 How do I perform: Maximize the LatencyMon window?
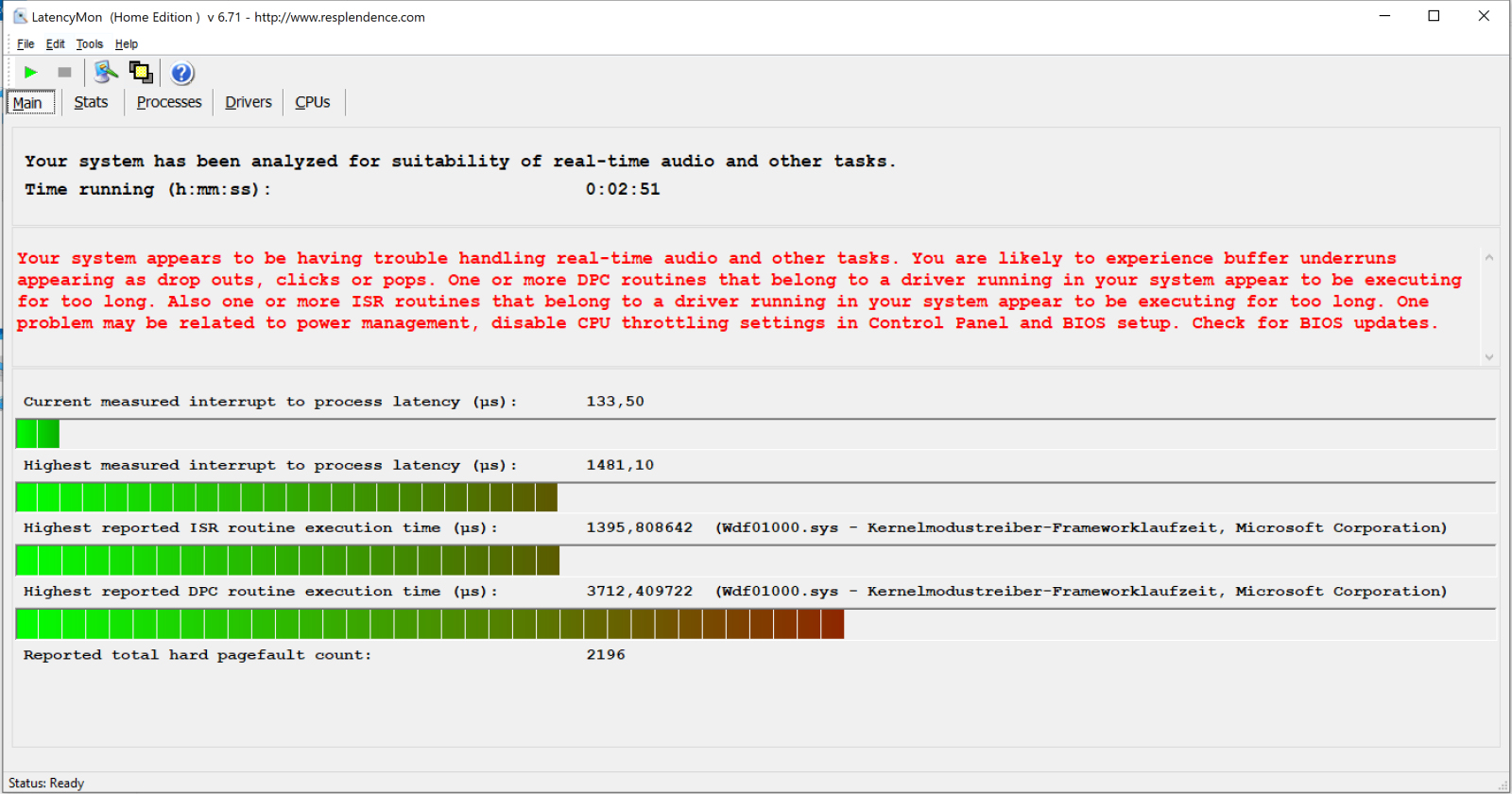pyautogui.click(x=1434, y=16)
